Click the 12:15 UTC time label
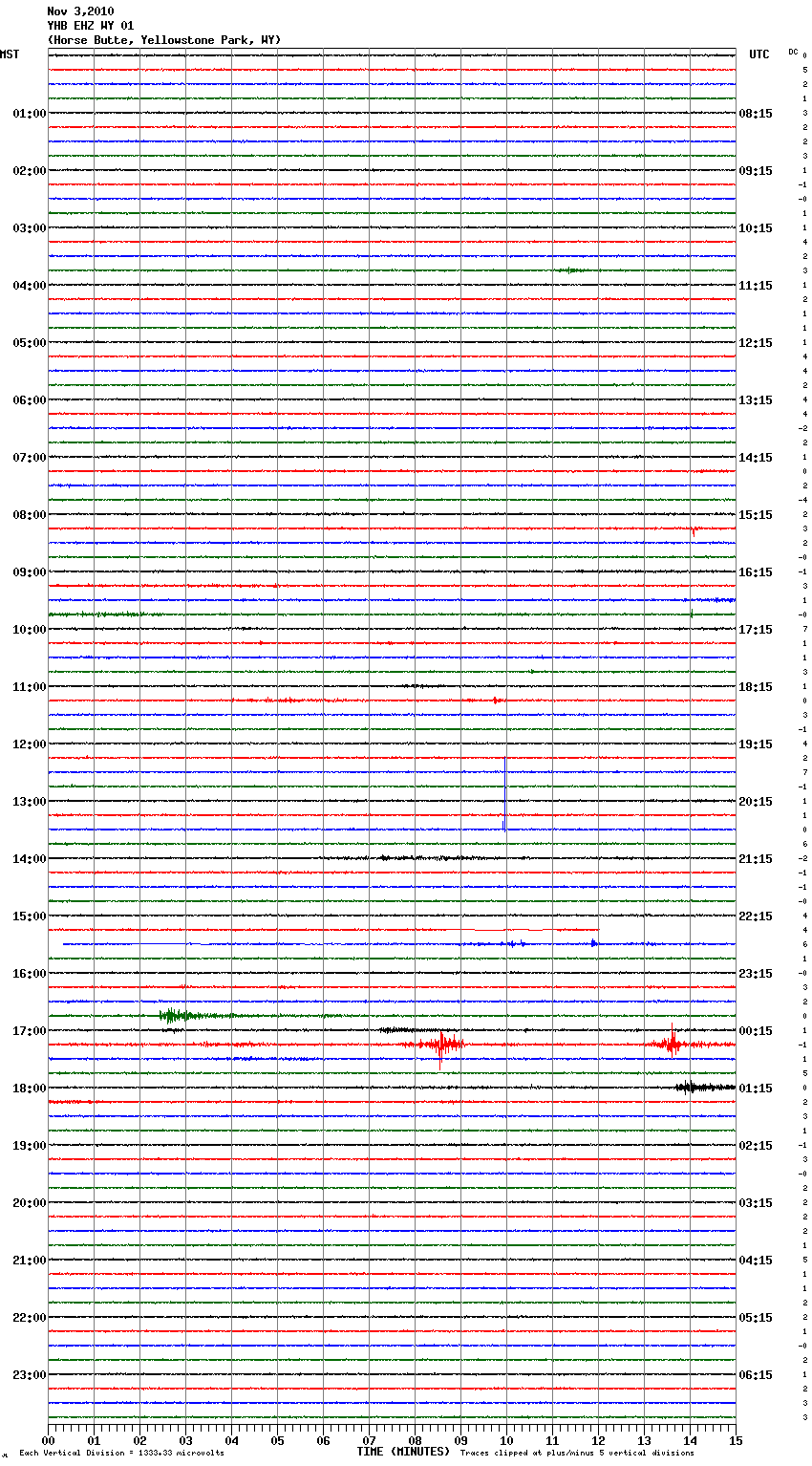The height and width of the screenshot is (1466, 812). pyautogui.click(x=756, y=343)
